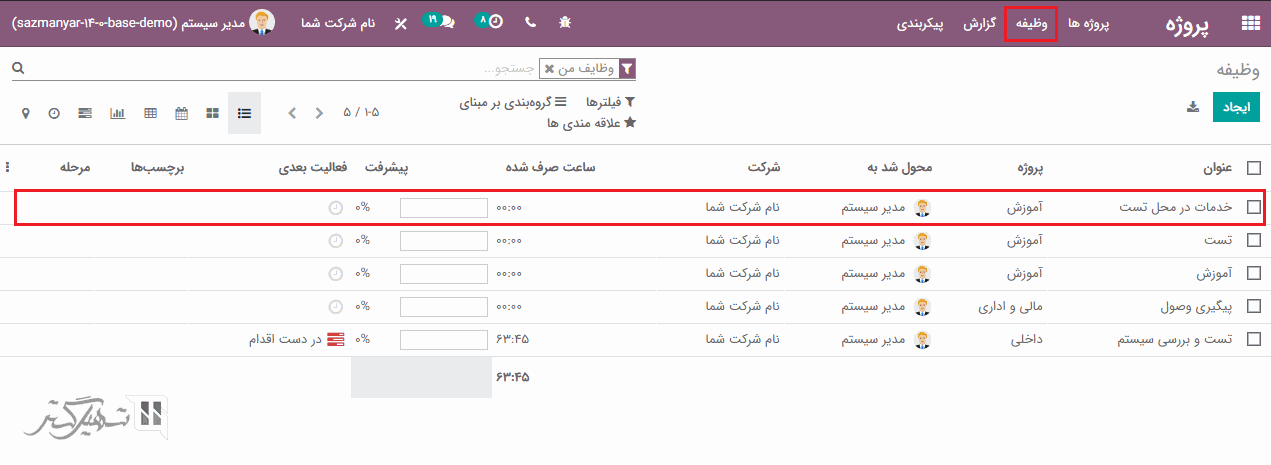
Task: Click the progress bar of تست task
Action: [x=443, y=241]
